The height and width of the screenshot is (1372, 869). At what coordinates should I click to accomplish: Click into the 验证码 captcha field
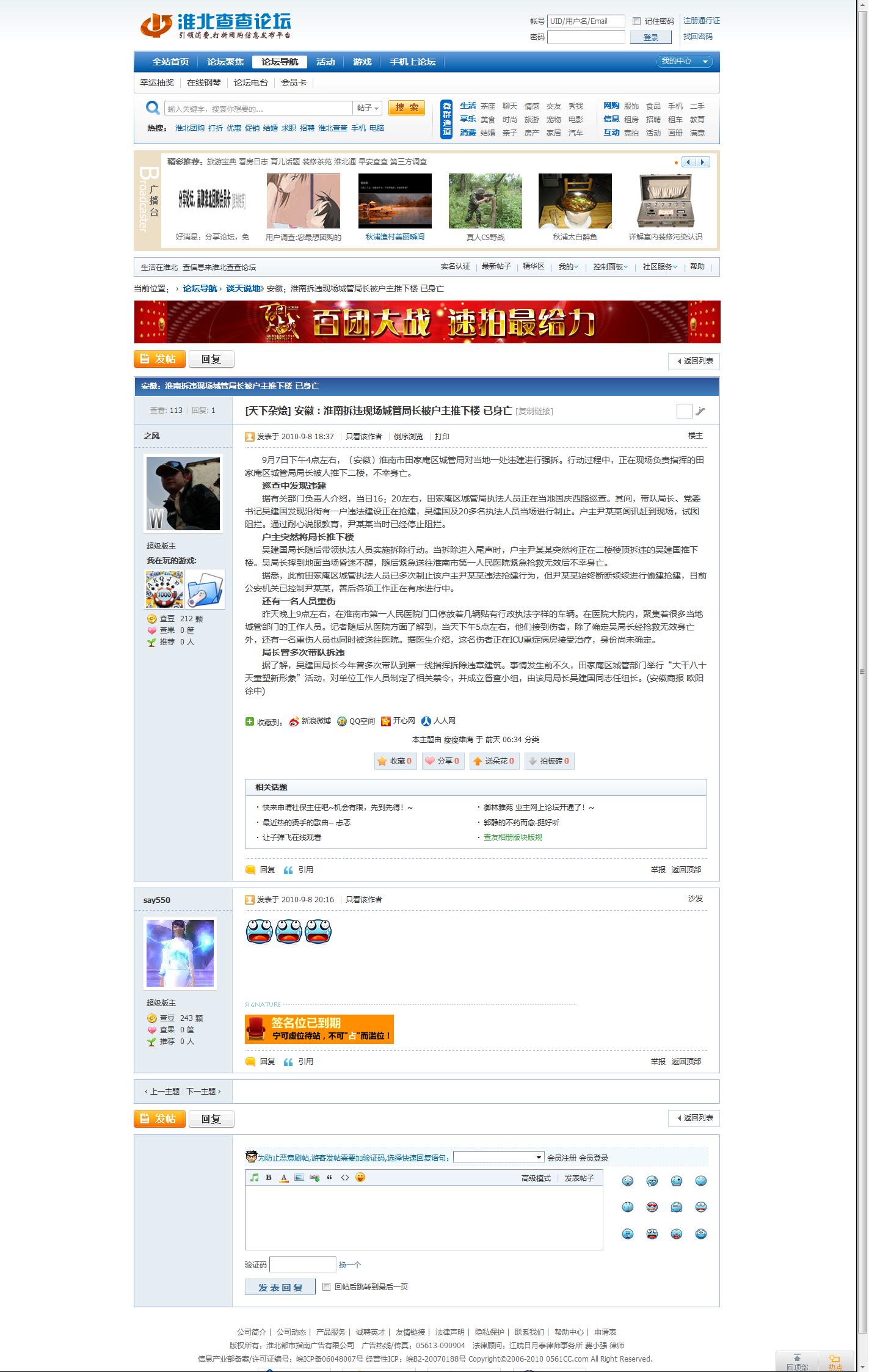[x=303, y=1264]
